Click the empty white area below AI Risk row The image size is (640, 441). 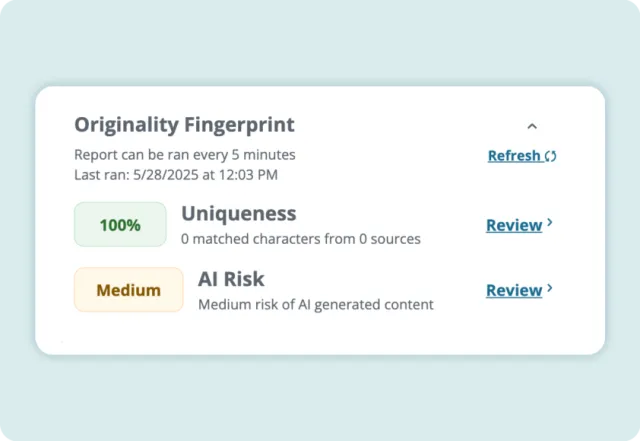[x=320, y=335]
